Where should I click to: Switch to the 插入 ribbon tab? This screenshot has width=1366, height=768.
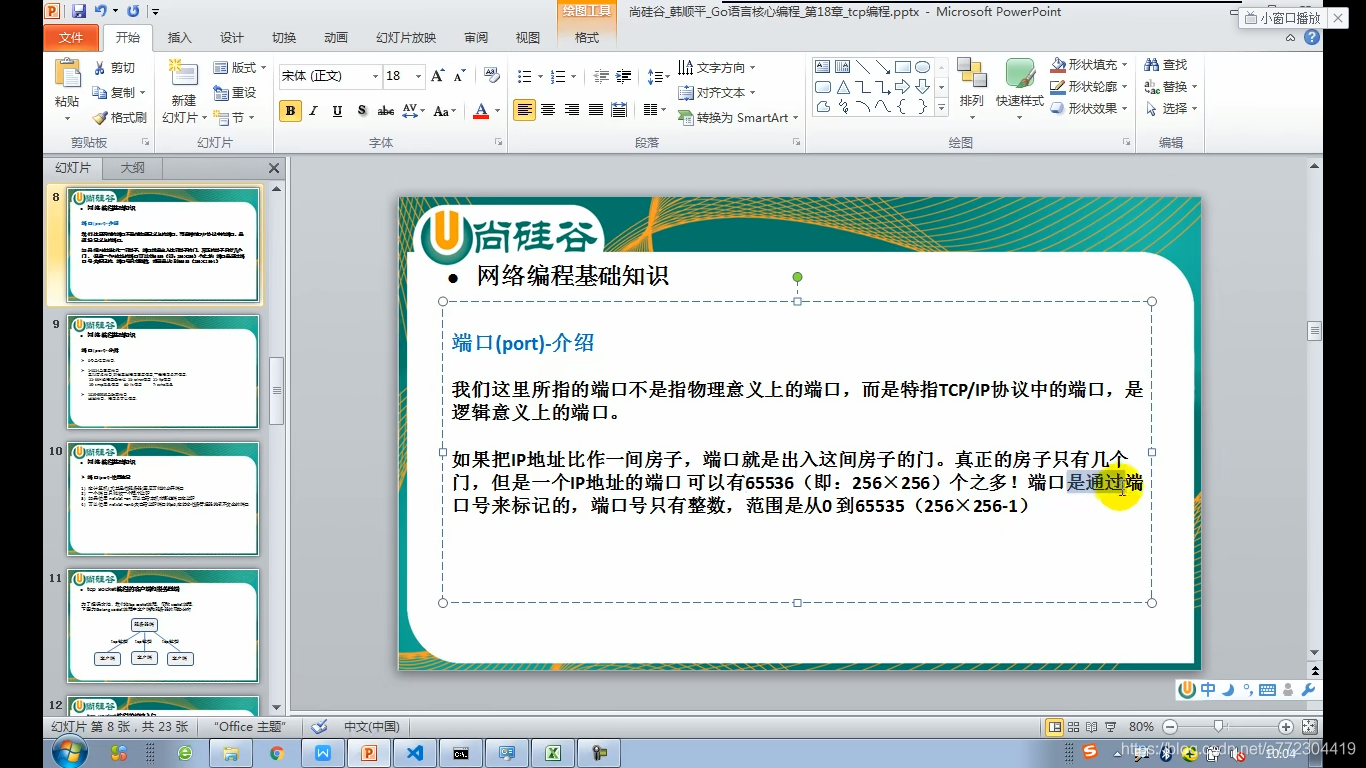click(x=180, y=38)
